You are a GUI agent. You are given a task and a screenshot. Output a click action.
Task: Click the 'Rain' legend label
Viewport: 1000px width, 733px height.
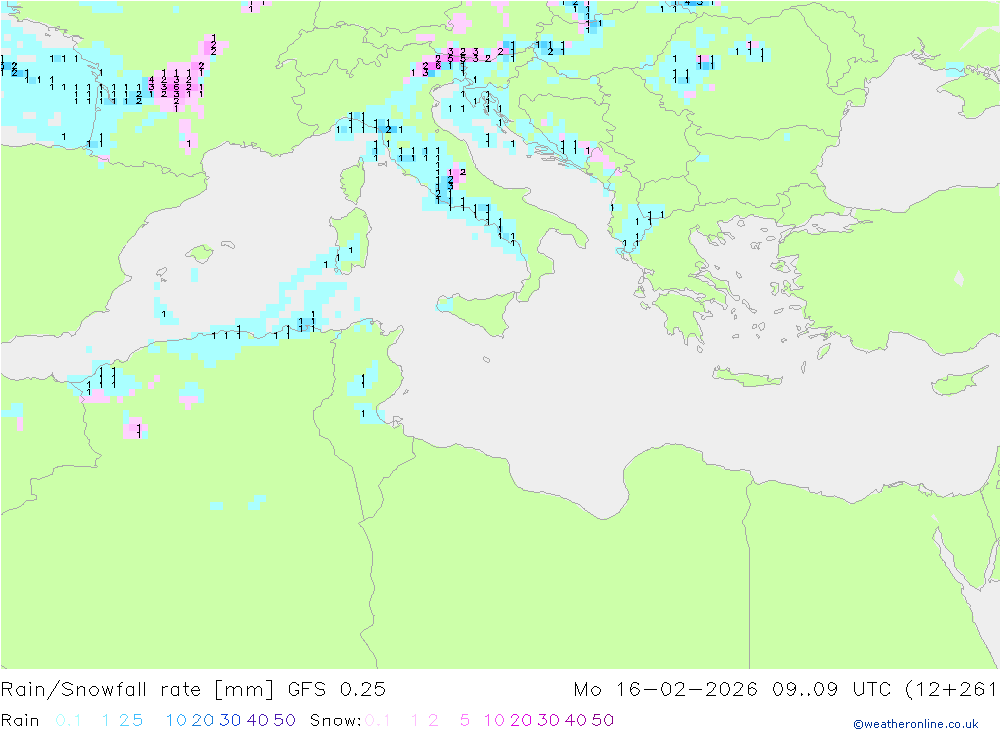tap(20, 720)
